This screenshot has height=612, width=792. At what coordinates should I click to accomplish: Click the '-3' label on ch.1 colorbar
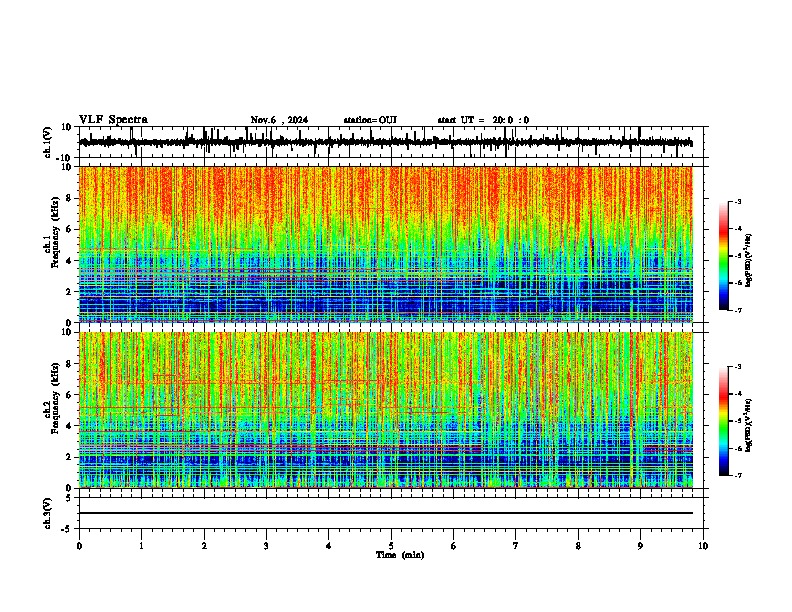(x=738, y=201)
